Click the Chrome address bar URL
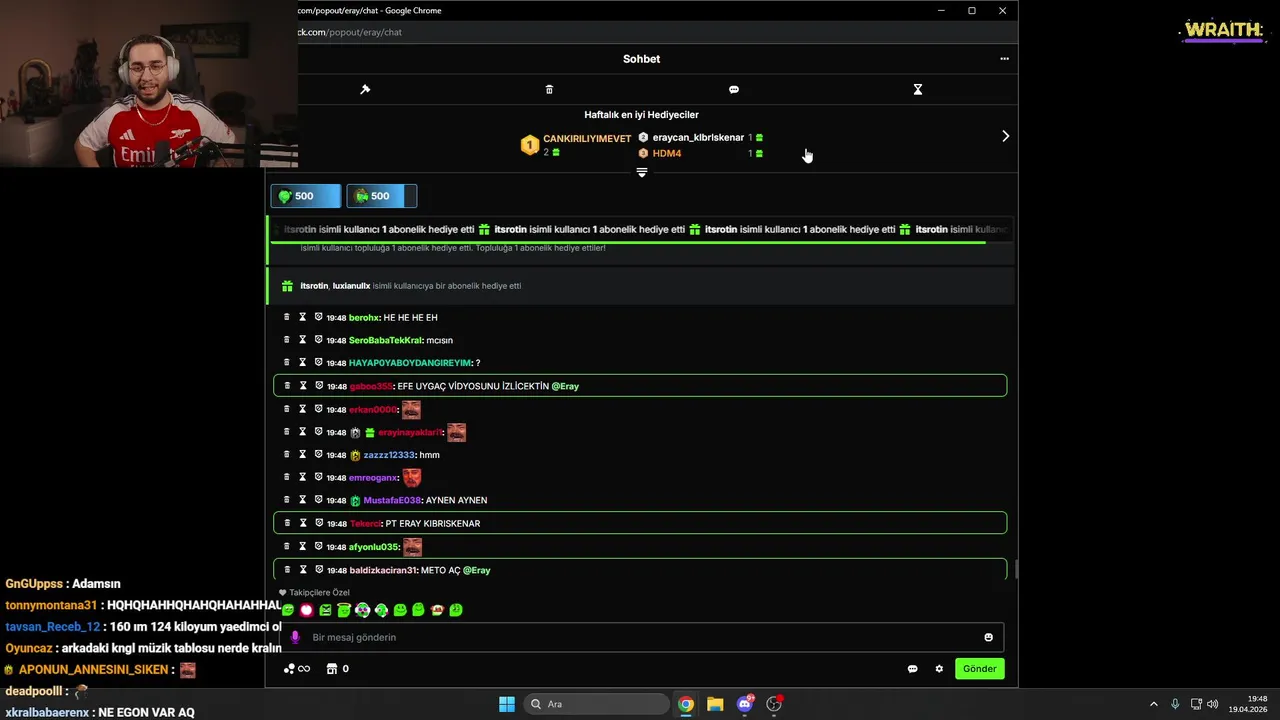Image resolution: width=1280 pixels, height=720 pixels. 350,32
